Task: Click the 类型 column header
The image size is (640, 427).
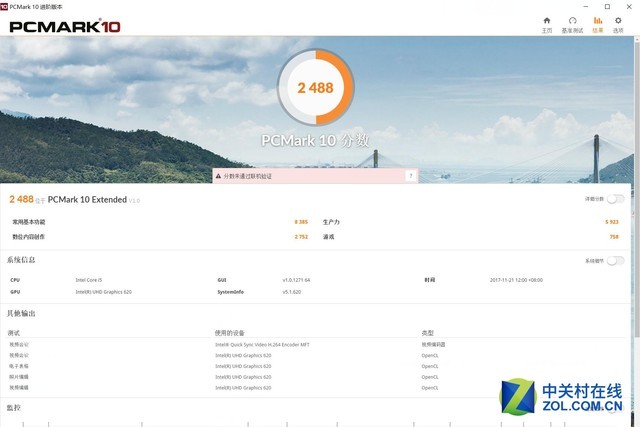Action: click(428, 333)
